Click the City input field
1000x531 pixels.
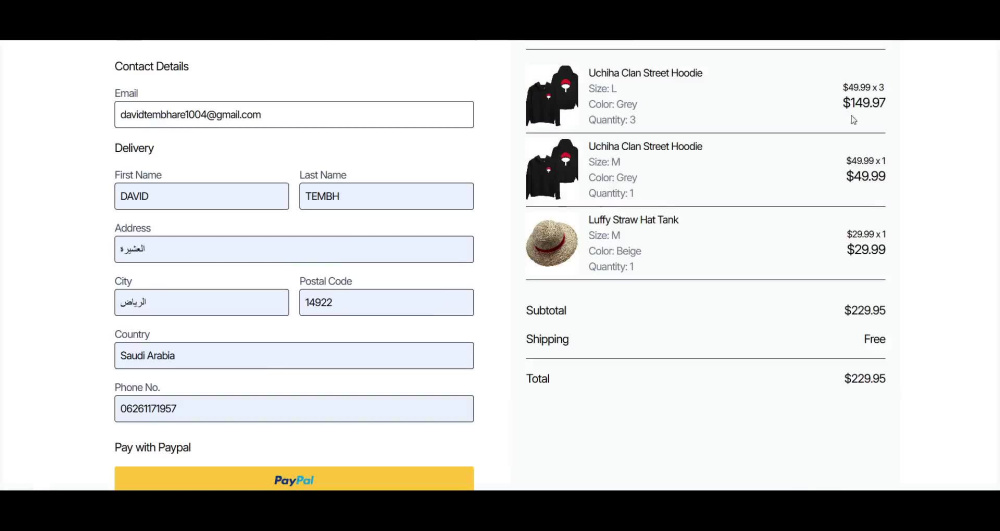click(202, 302)
